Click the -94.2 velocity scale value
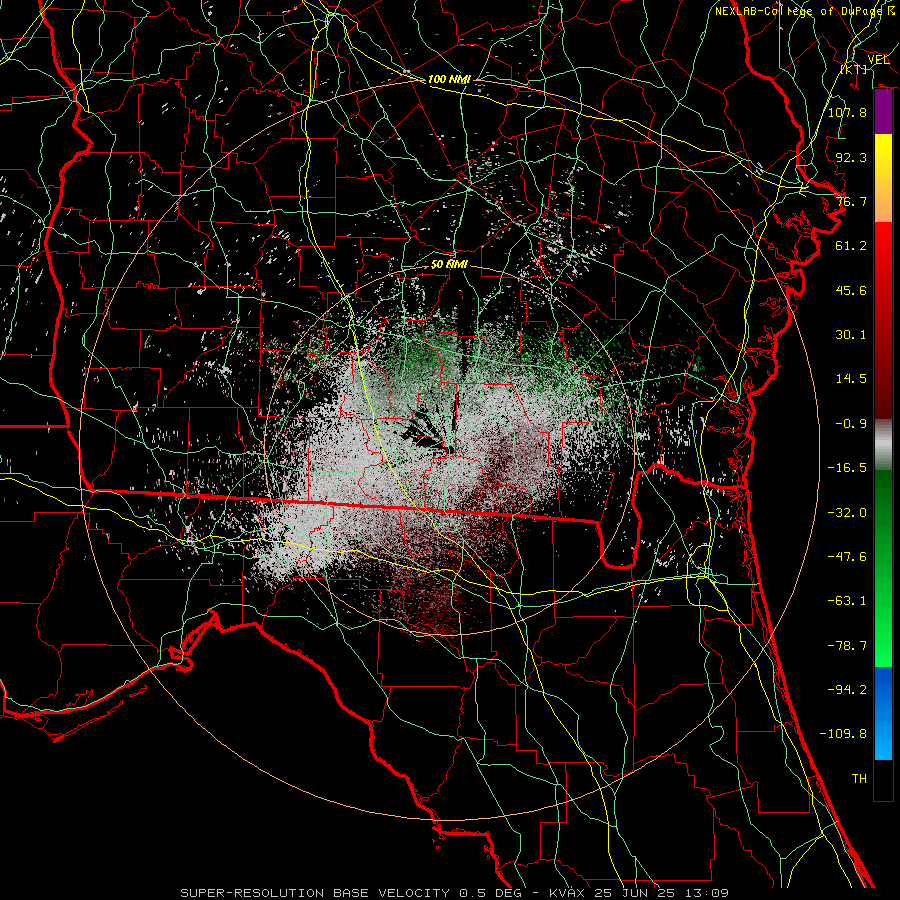 pyautogui.click(x=847, y=690)
